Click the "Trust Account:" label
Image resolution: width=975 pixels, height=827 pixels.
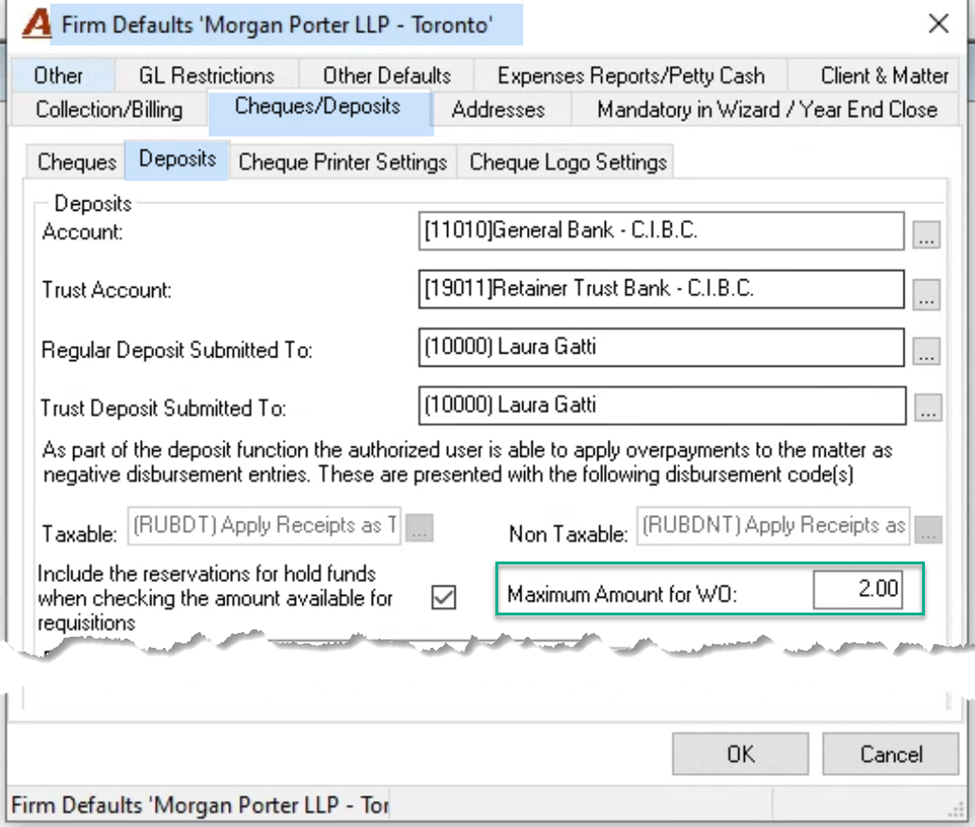pyautogui.click(x=106, y=290)
